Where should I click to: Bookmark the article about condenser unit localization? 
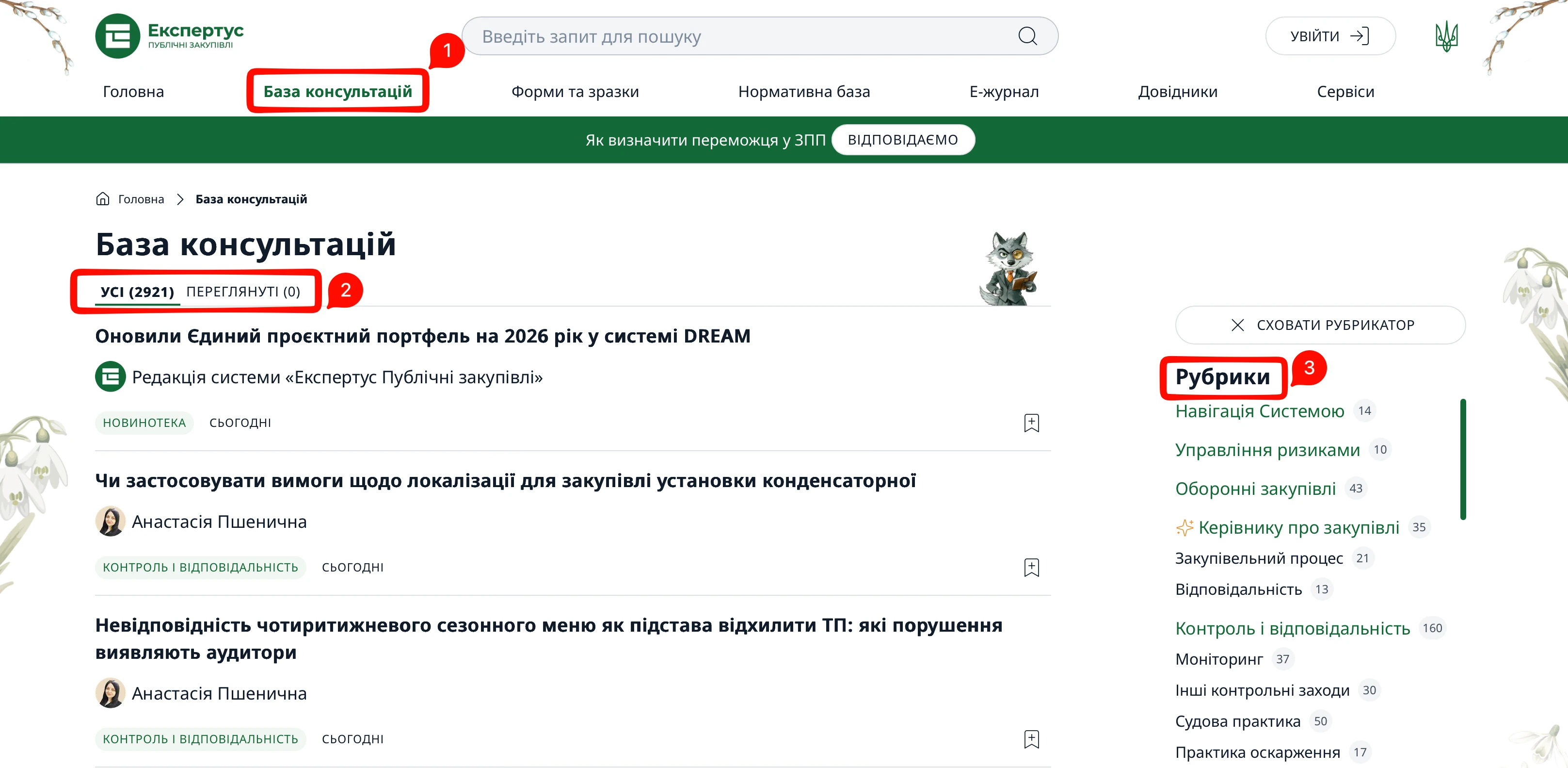[1031, 568]
